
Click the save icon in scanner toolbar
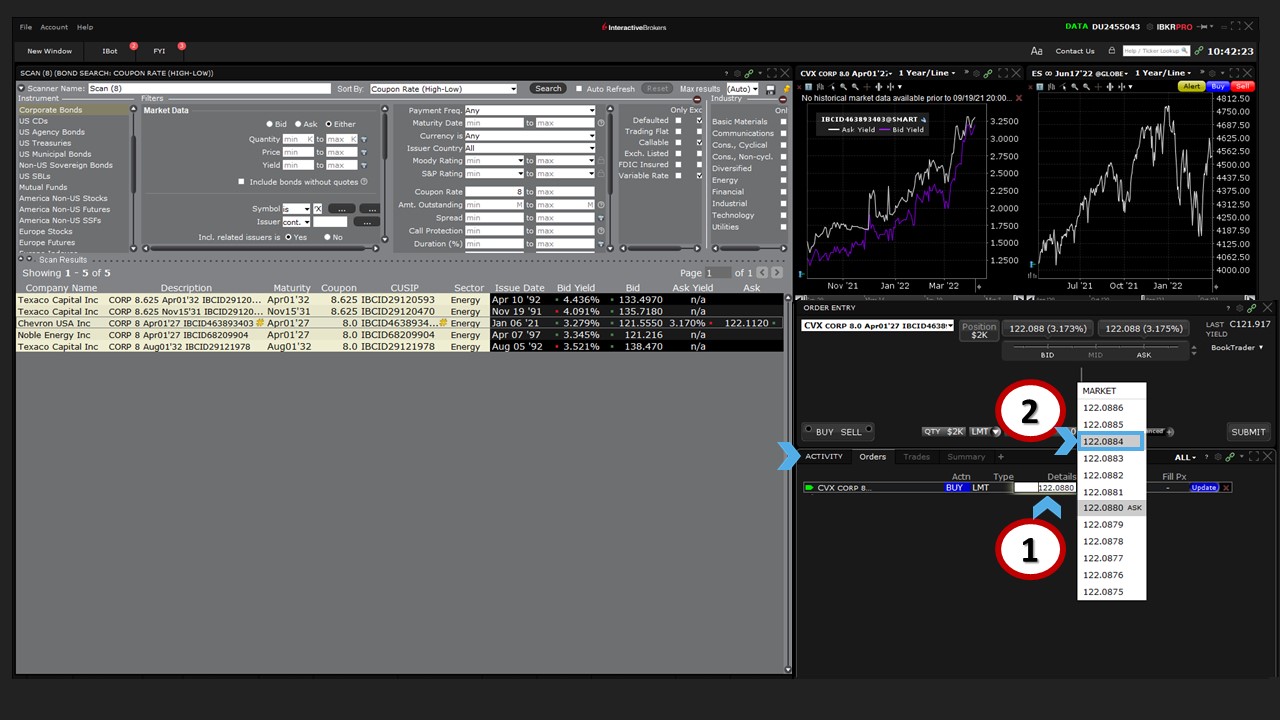(x=770, y=89)
